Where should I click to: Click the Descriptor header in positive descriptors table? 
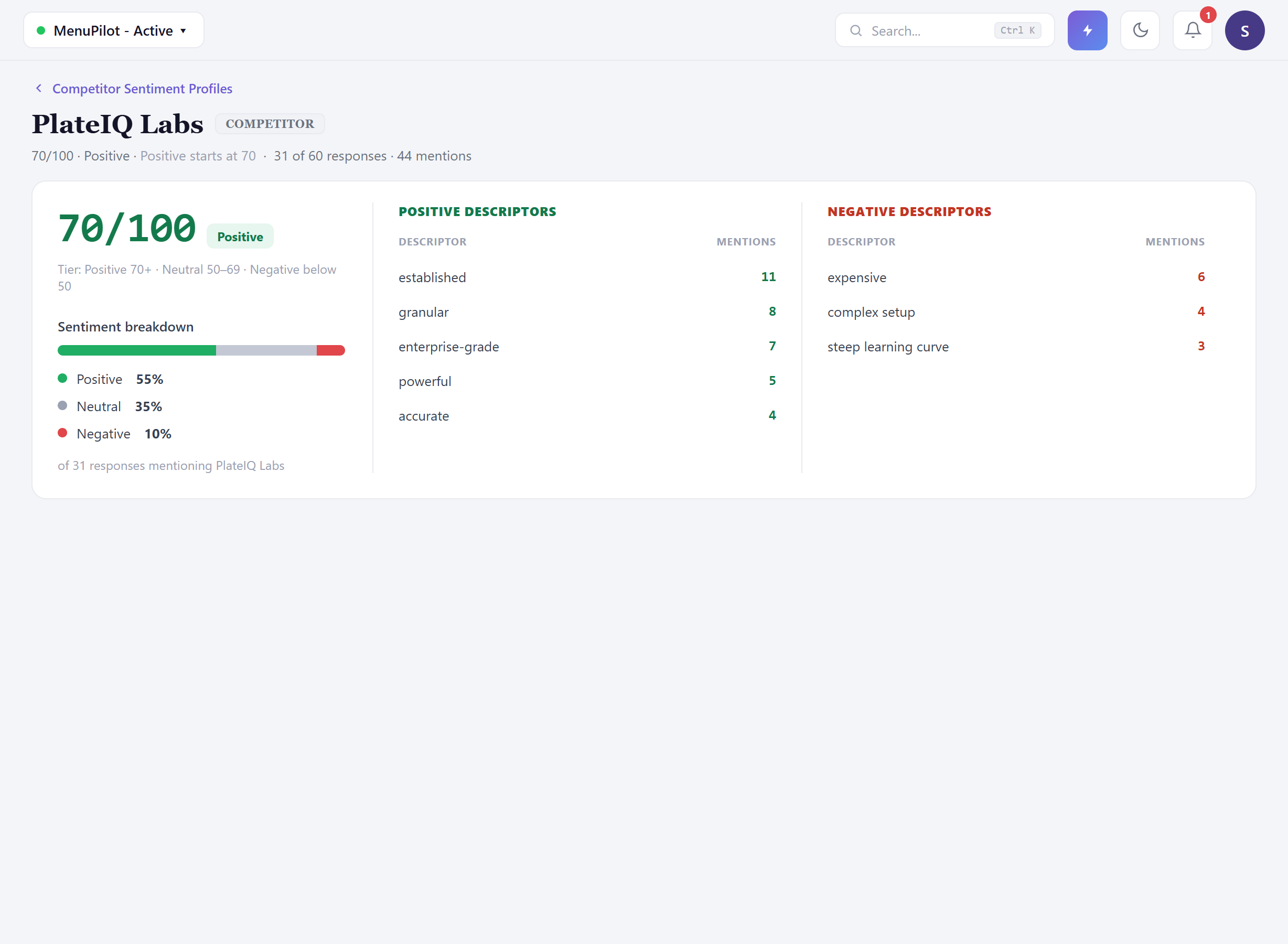433,242
